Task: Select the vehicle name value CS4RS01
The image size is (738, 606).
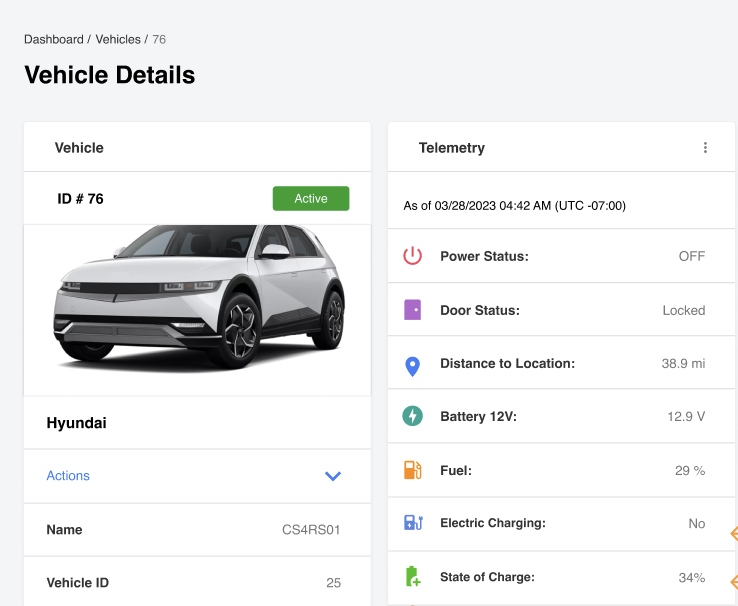Action: tap(311, 530)
